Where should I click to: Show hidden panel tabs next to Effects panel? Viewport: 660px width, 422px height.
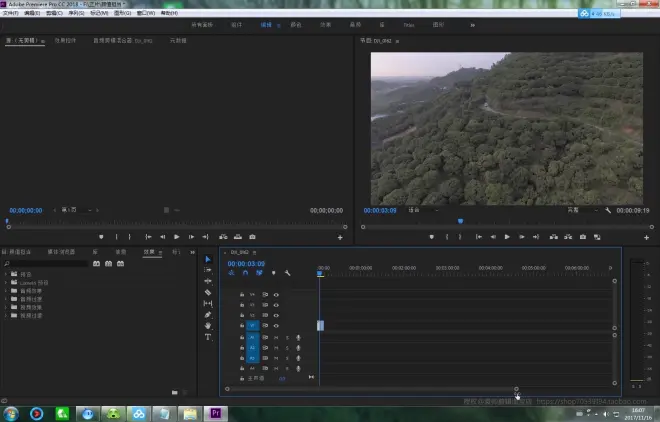[x=192, y=252]
